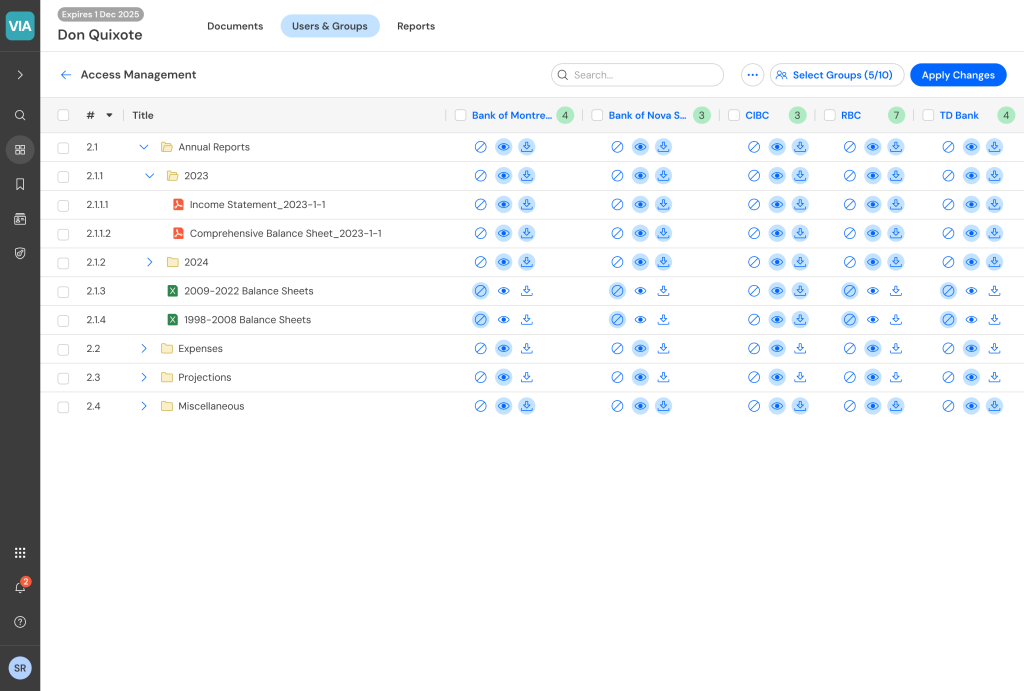Open search from the sidebar magnifier icon
The height and width of the screenshot is (691, 1024).
(x=20, y=116)
